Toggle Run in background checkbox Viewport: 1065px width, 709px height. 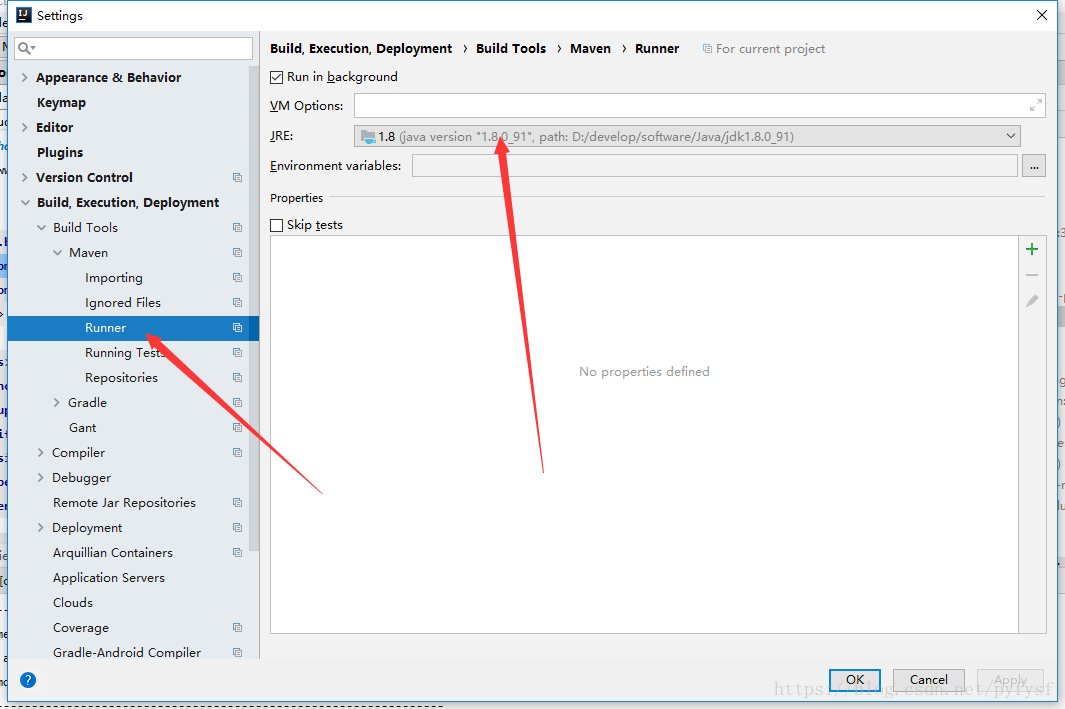[x=276, y=77]
